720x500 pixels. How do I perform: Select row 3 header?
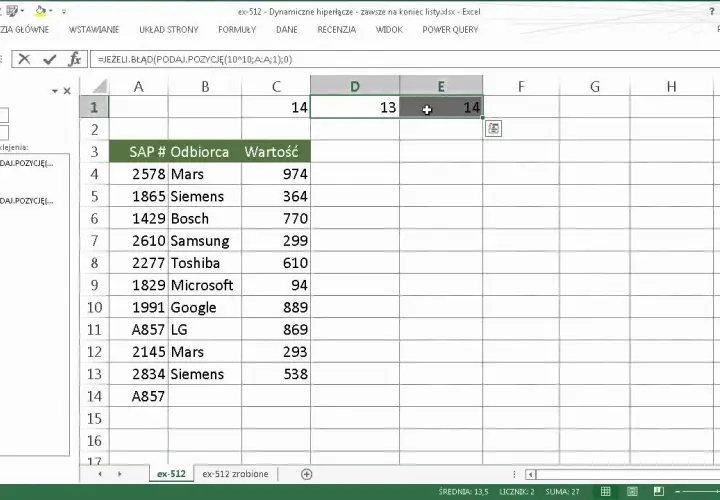click(x=94, y=152)
